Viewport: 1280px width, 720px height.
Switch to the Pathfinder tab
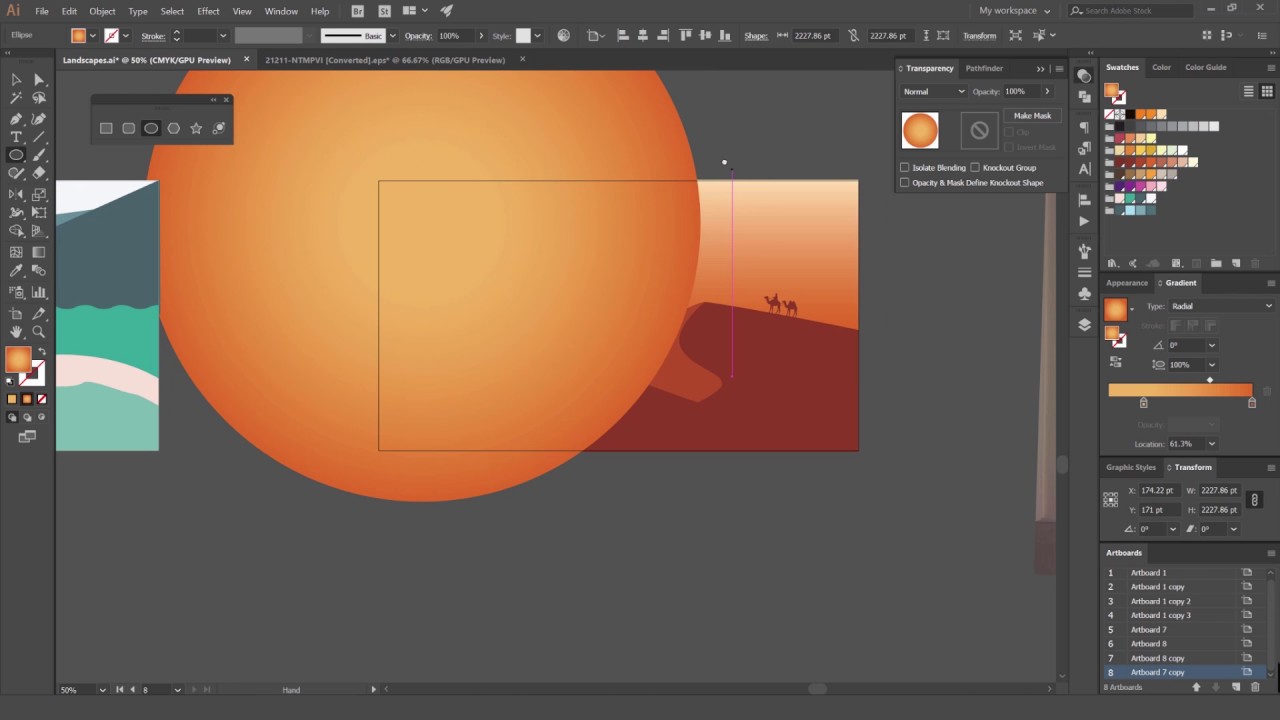(984, 68)
